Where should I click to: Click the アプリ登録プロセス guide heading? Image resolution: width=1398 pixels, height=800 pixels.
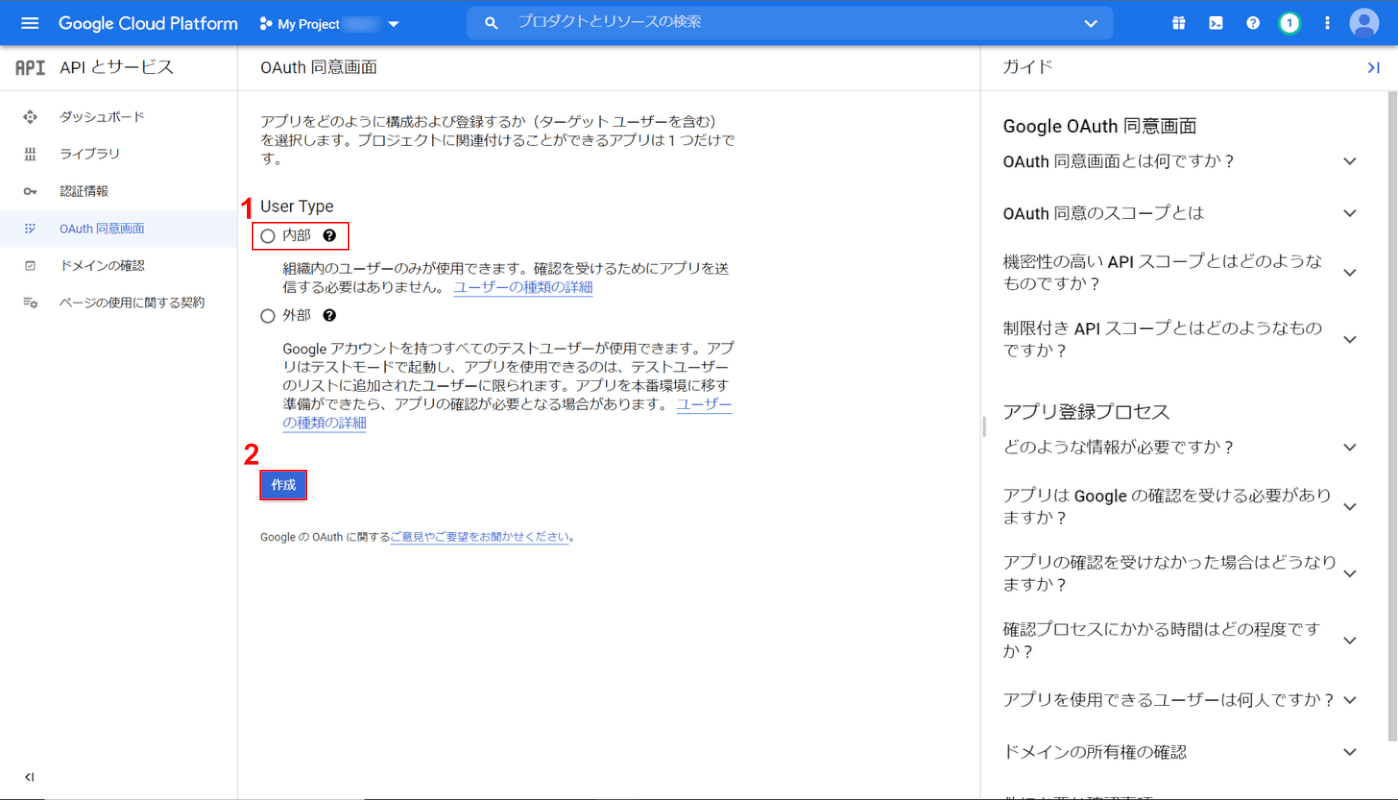1086,412
